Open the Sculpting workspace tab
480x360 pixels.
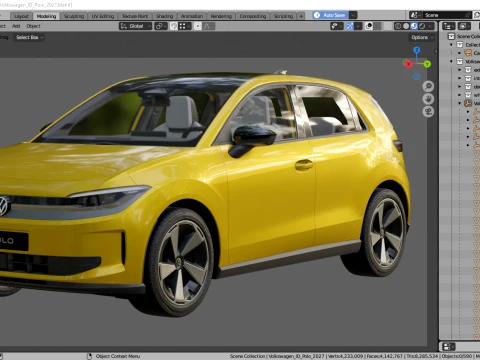pyautogui.click(x=74, y=16)
